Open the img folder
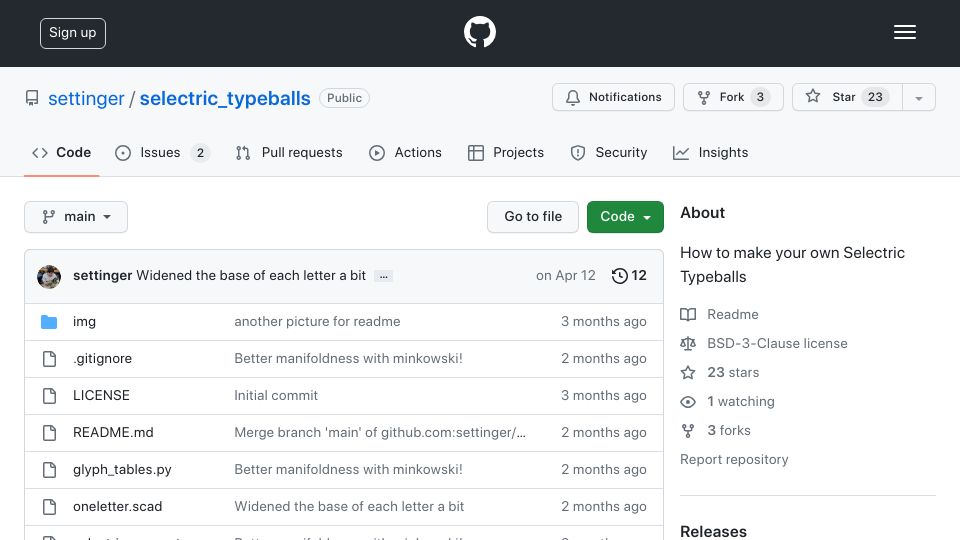Viewport: 960px width, 540px height. point(84,321)
